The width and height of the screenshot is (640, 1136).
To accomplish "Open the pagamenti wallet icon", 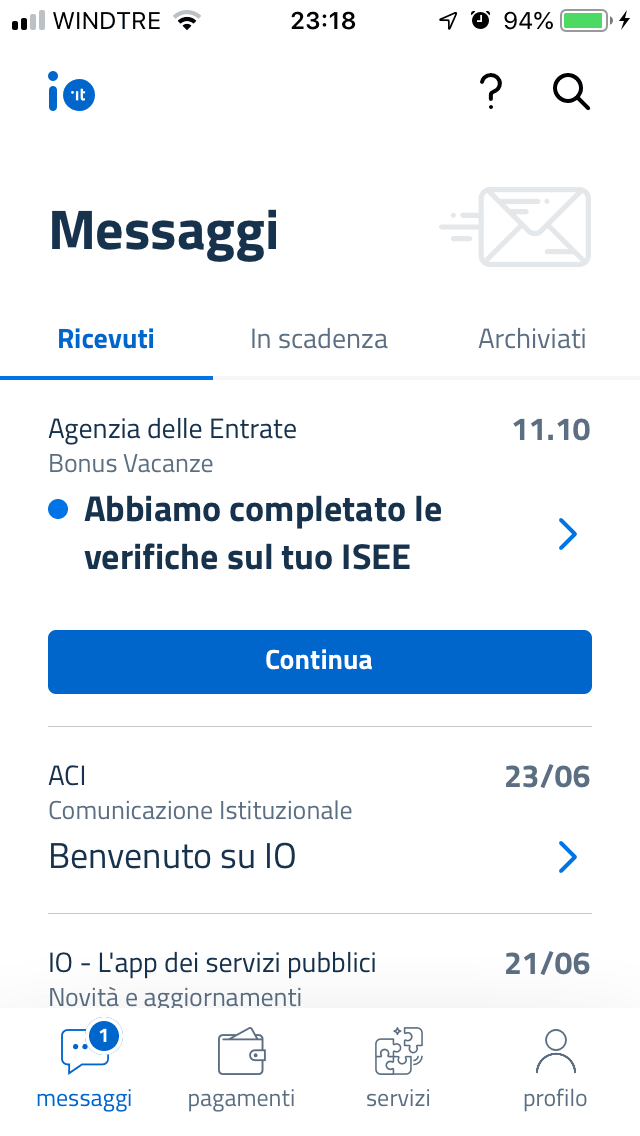I will point(241,1053).
